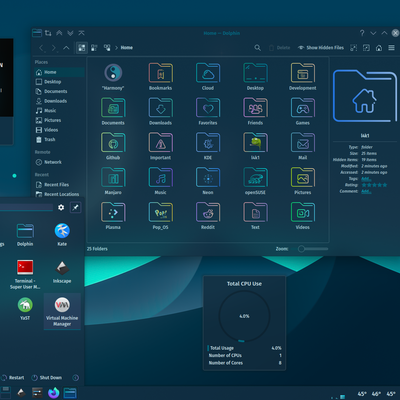This screenshot has width=400, height=400.
Task: Open launcher settings gear icon
Action: [x=61, y=208]
